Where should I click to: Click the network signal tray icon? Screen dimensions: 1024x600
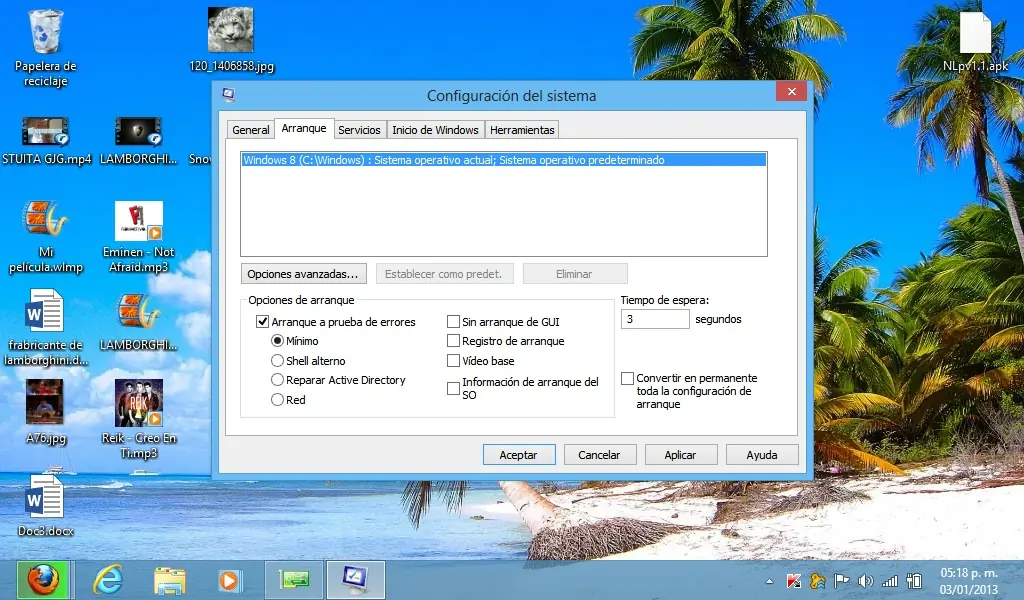pyautogui.click(x=889, y=581)
